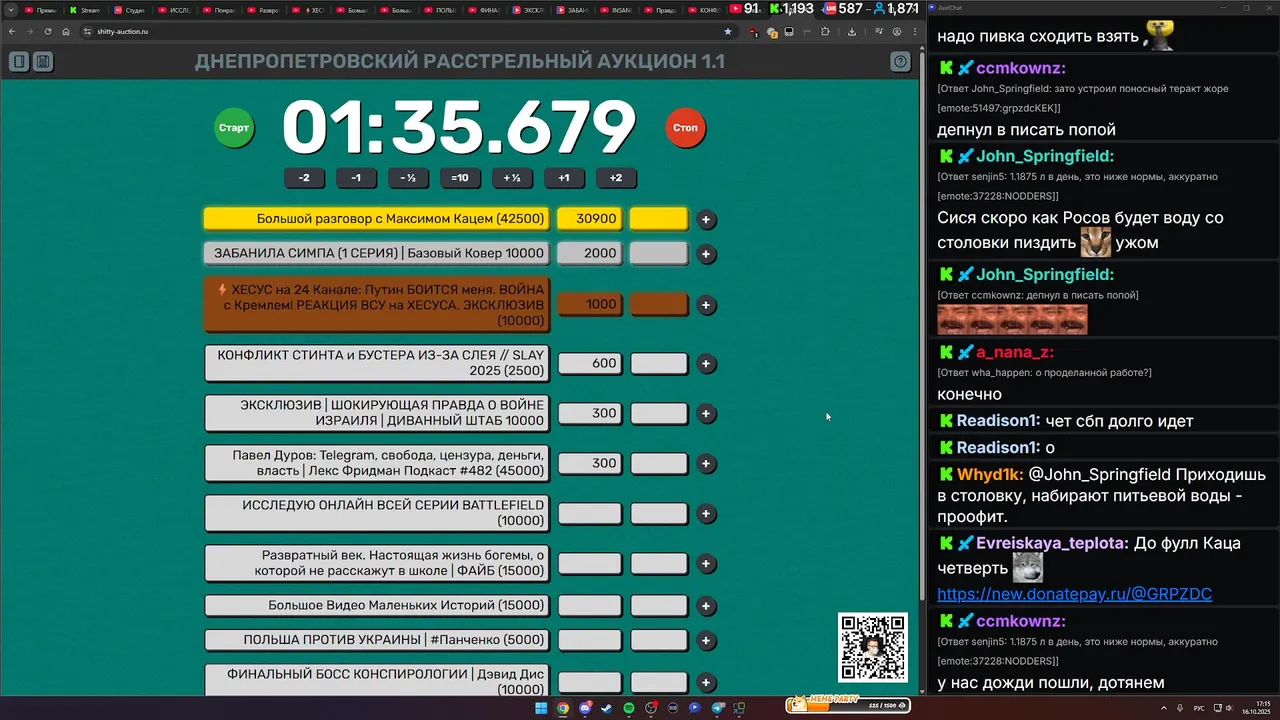
Task: Click plus icon for КОНФЛИКТ СТИНТА и БУСТЕРА lot
Action: [x=706, y=364]
